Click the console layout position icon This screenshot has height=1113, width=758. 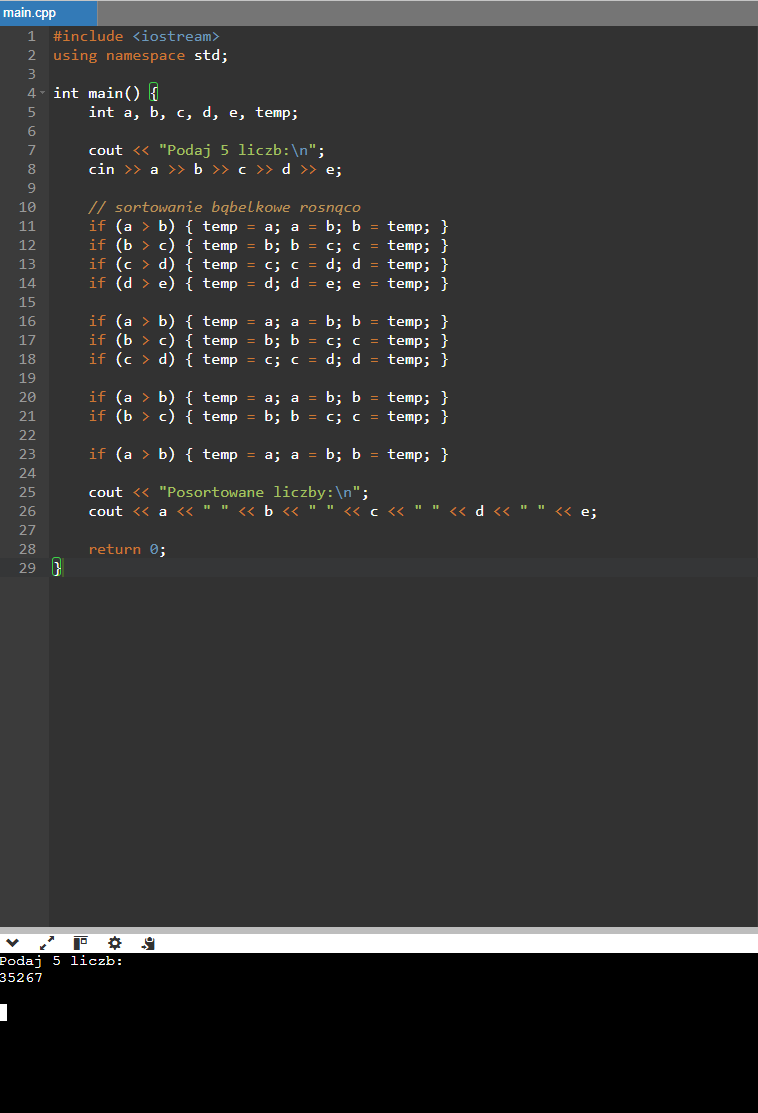coord(80,942)
